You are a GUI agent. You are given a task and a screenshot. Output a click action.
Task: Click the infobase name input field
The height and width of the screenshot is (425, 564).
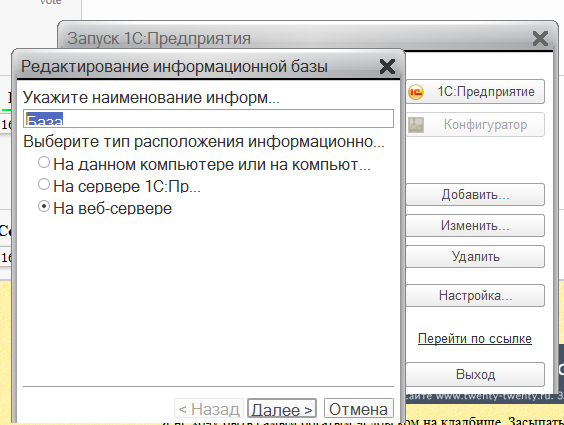pyautogui.click(x=208, y=119)
